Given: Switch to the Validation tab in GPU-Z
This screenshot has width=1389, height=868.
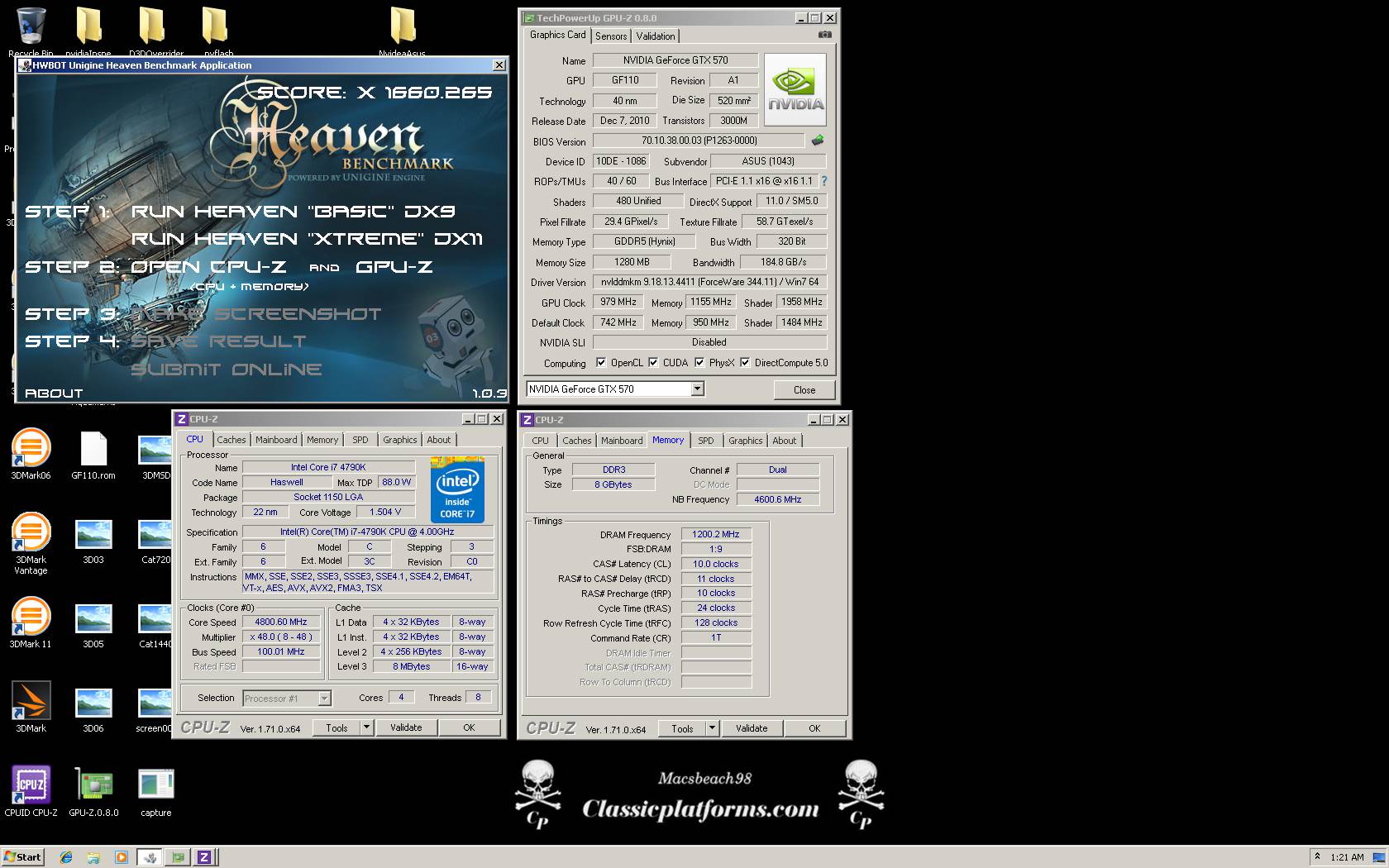Looking at the screenshot, I should pyautogui.click(x=656, y=36).
